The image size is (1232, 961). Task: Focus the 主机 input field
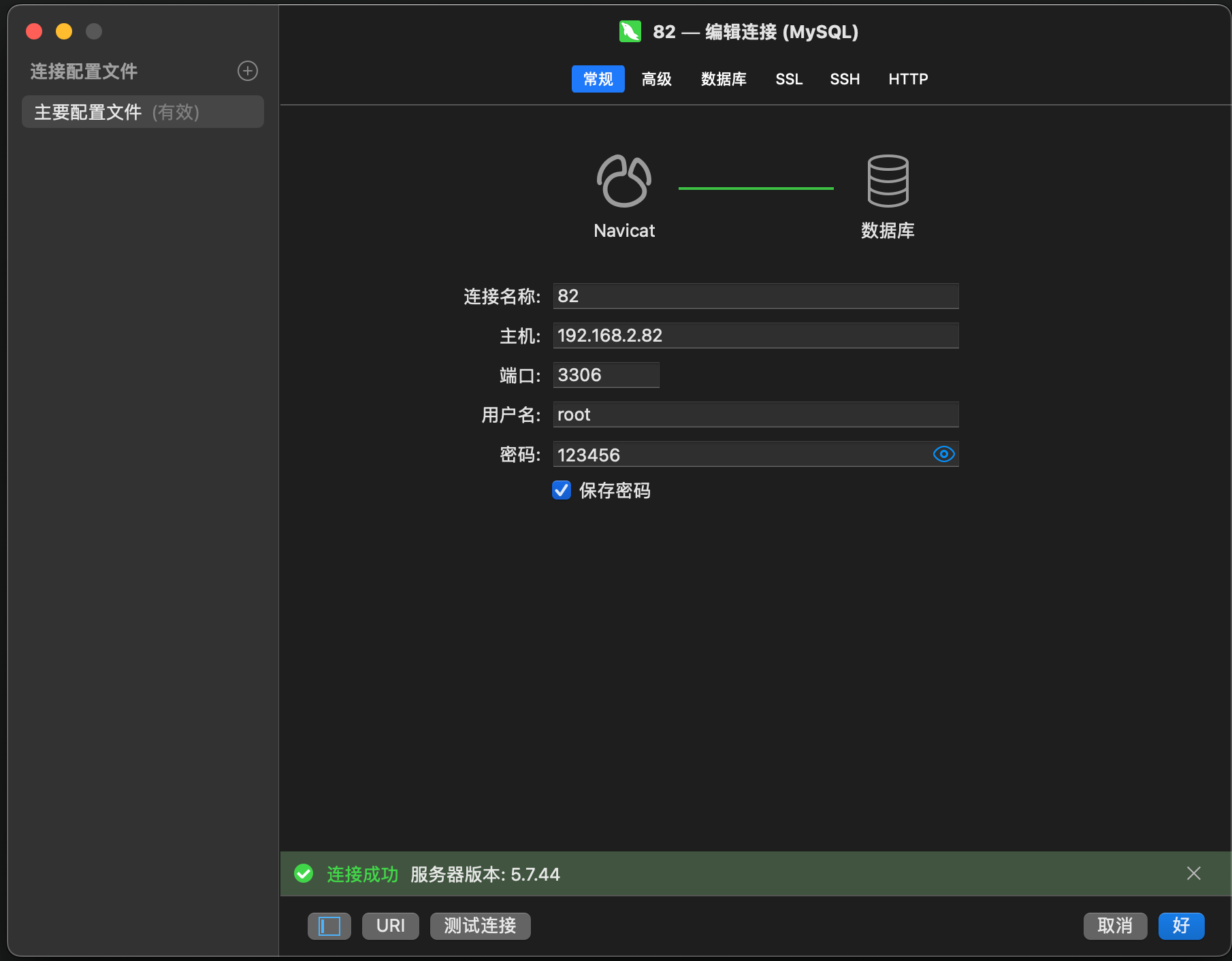(x=756, y=336)
